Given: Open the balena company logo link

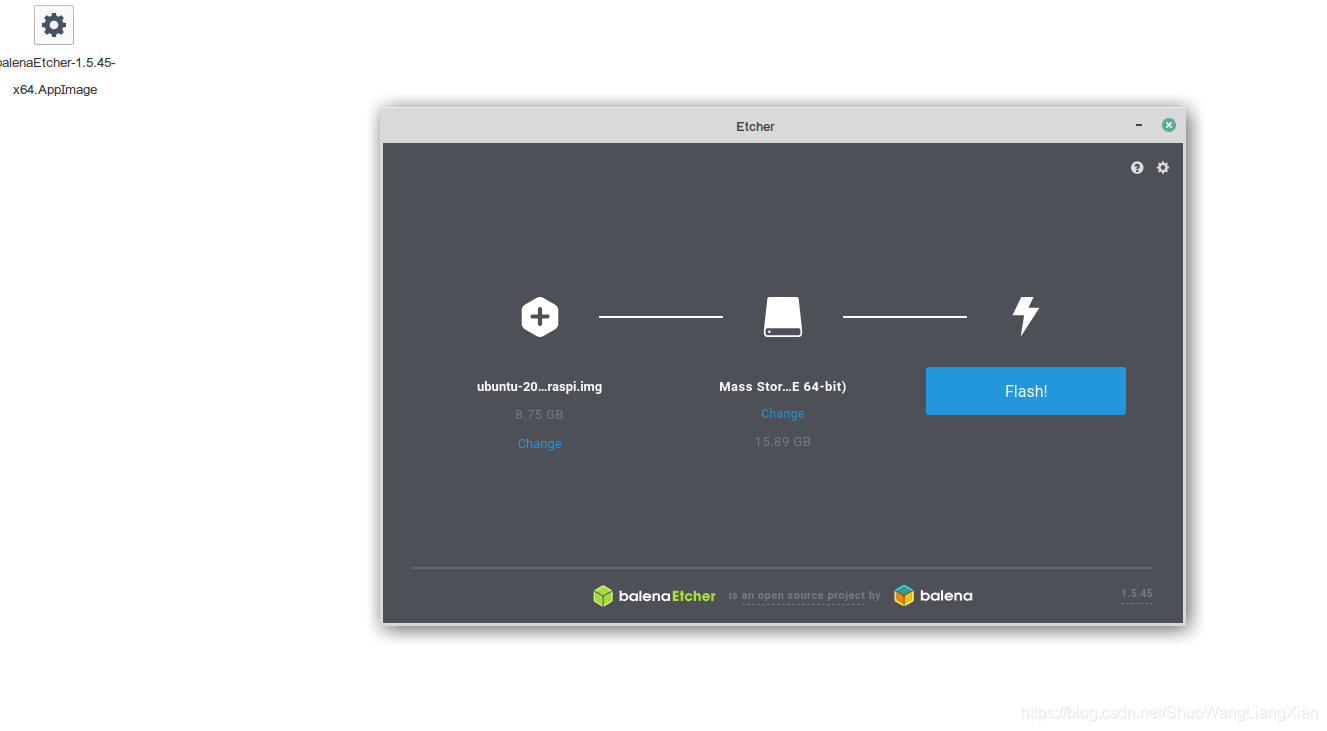Looking at the screenshot, I should pos(933,596).
